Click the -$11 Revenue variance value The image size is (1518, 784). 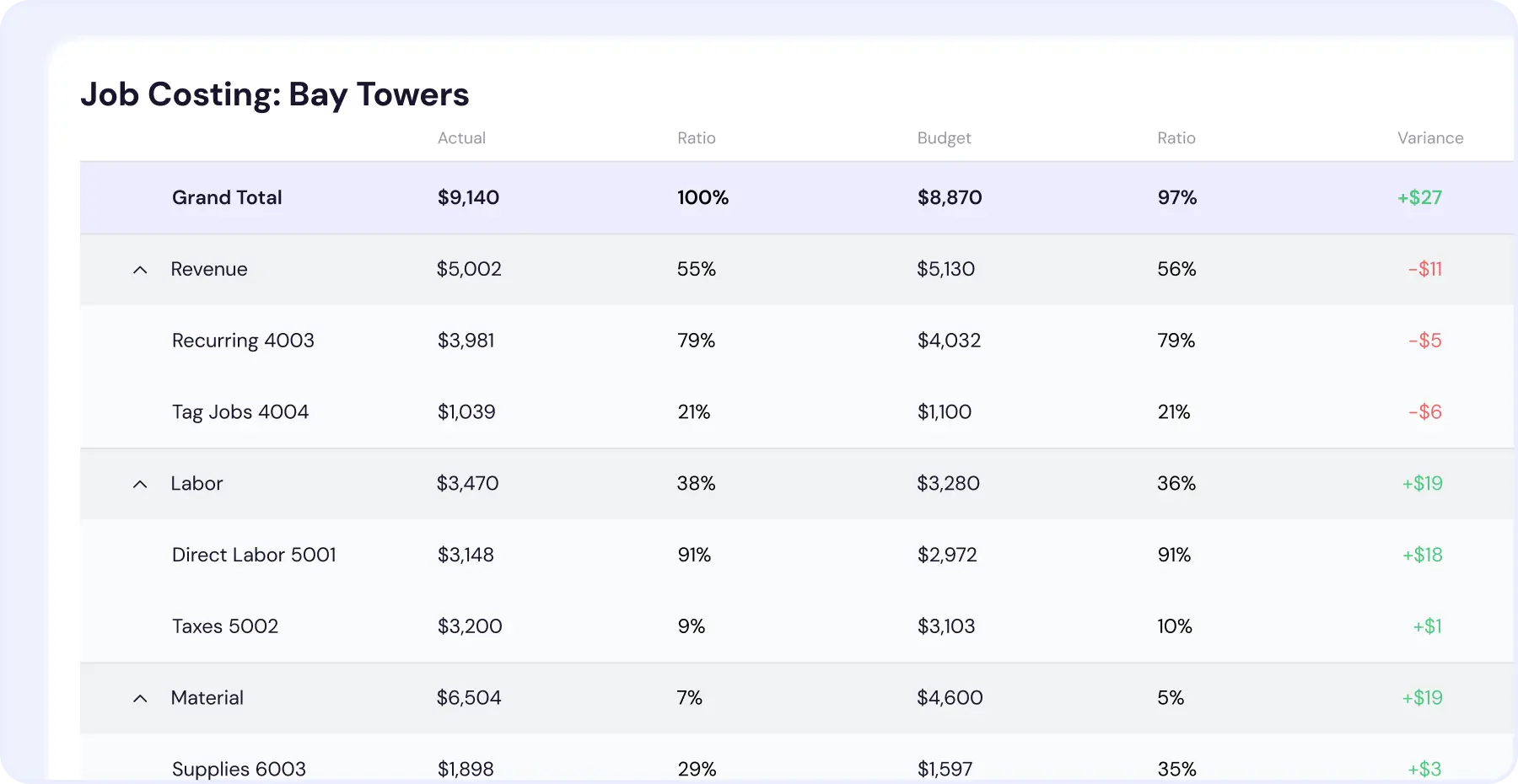tap(1425, 270)
